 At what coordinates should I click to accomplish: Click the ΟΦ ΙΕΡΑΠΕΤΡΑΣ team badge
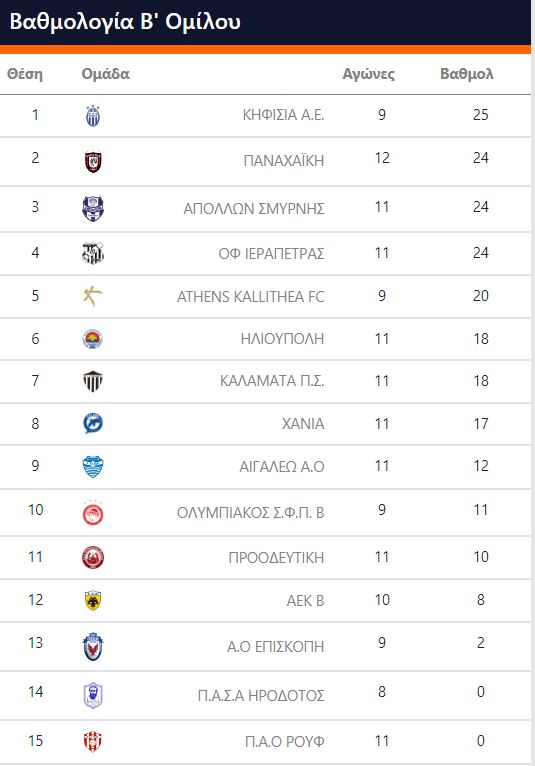pos(93,253)
